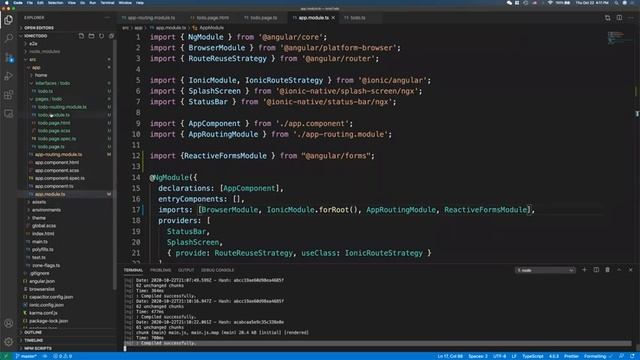Close the terminal panel
640x360 pixels.
coord(631,270)
